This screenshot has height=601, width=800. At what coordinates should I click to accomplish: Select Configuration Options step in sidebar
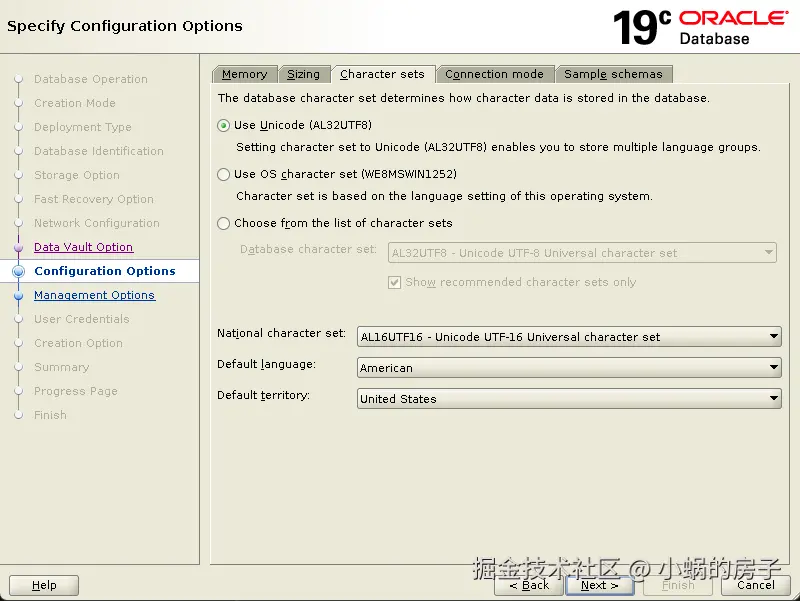(105, 271)
